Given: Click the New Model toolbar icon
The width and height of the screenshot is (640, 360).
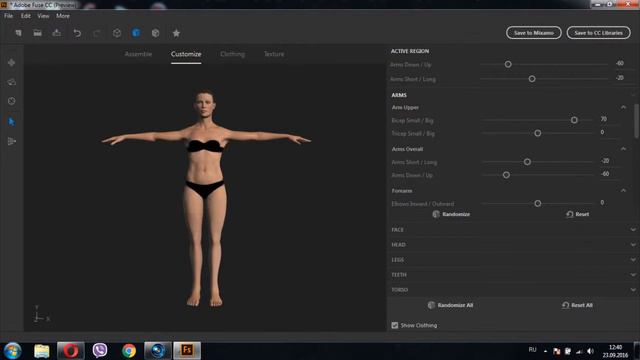Looking at the screenshot, I should point(18,33).
